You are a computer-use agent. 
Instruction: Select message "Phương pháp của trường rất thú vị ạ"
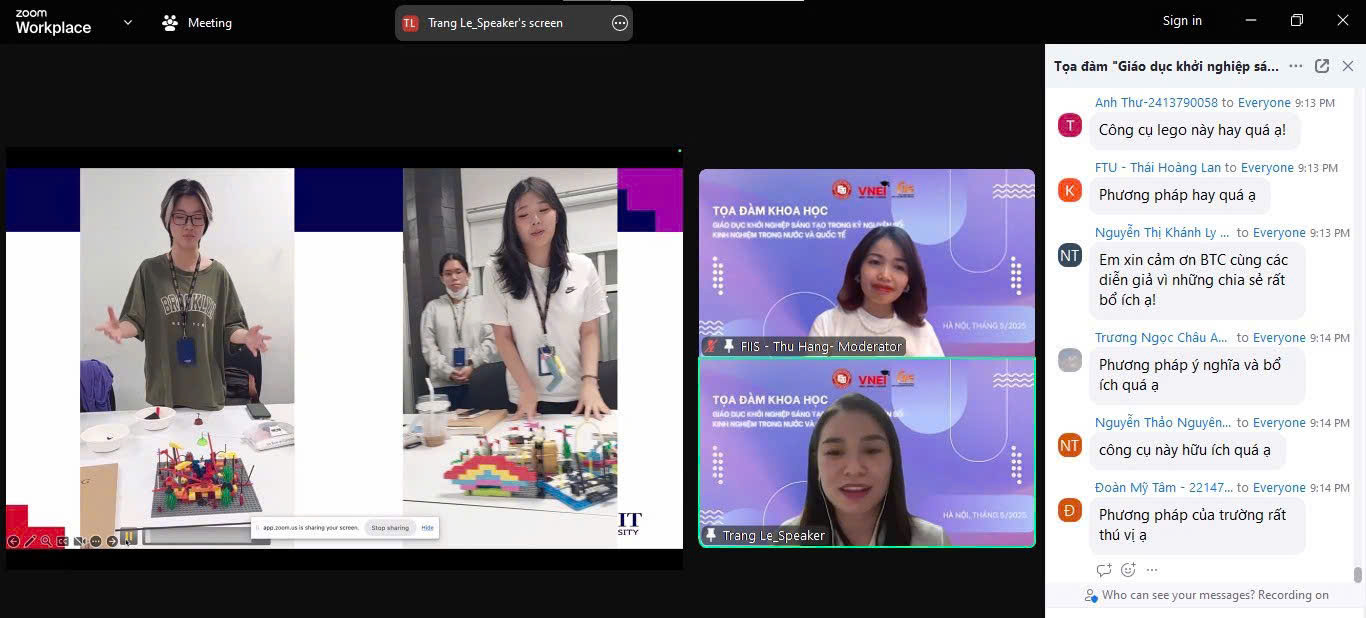point(1197,525)
